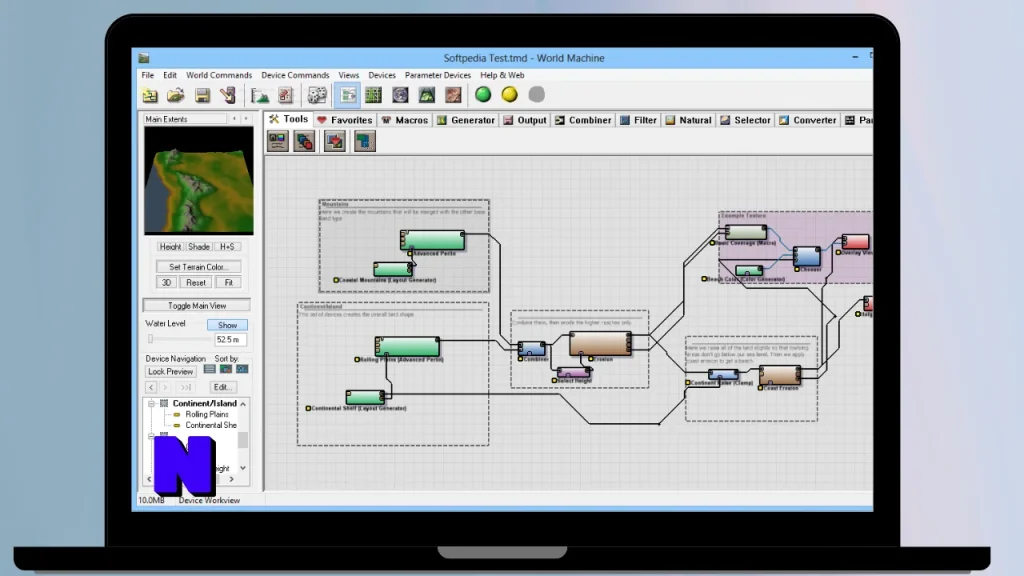The height and width of the screenshot is (576, 1024).
Task: Select the brown Erosion node
Action: [600, 344]
